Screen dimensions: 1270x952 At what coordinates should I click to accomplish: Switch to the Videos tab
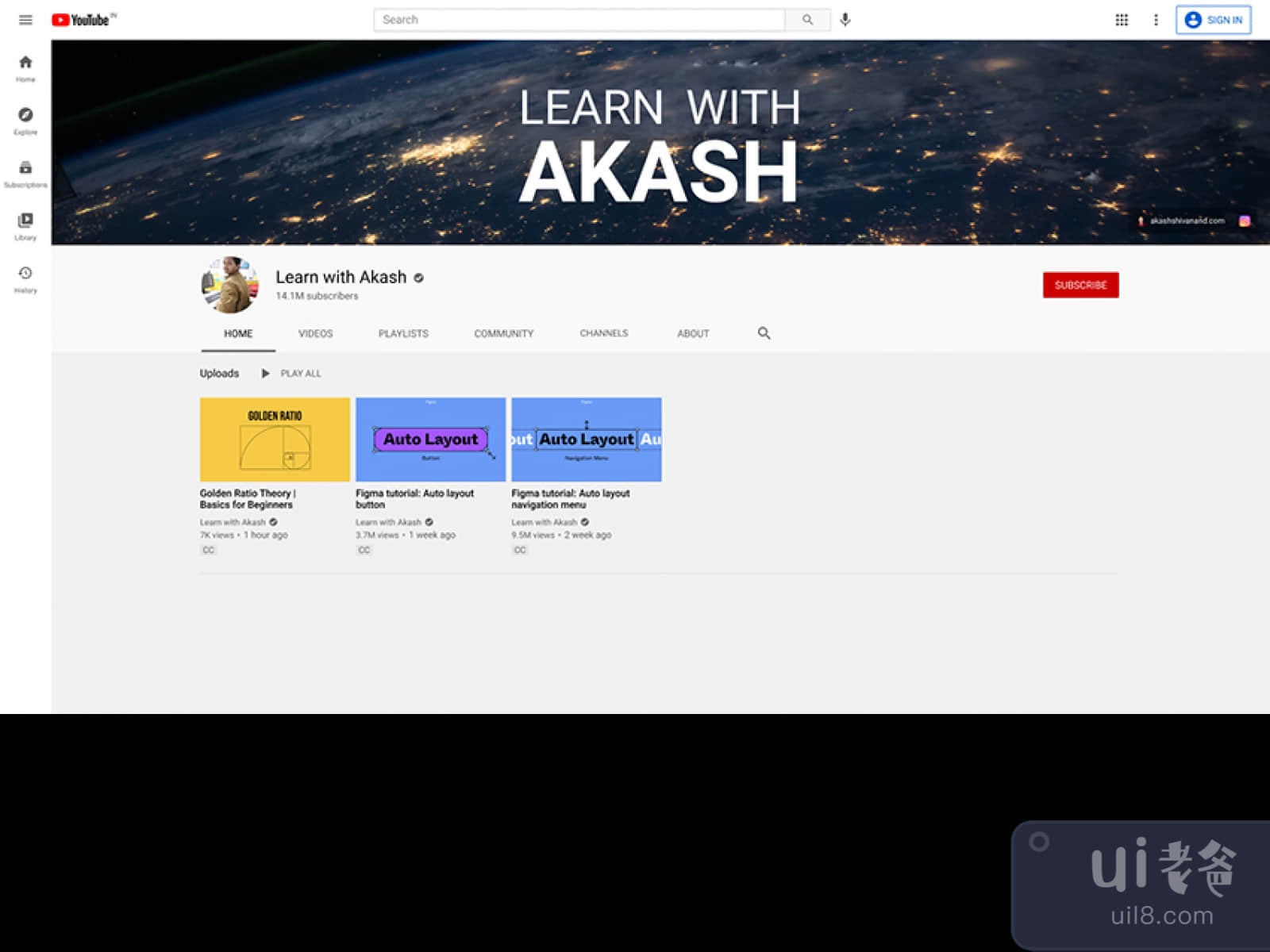pos(315,333)
